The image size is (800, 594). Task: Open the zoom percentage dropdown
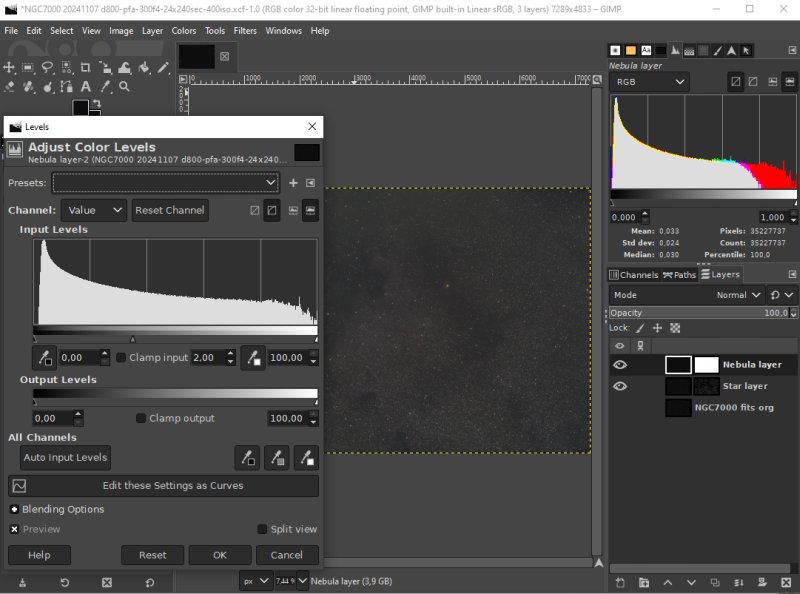click(302, 581)
